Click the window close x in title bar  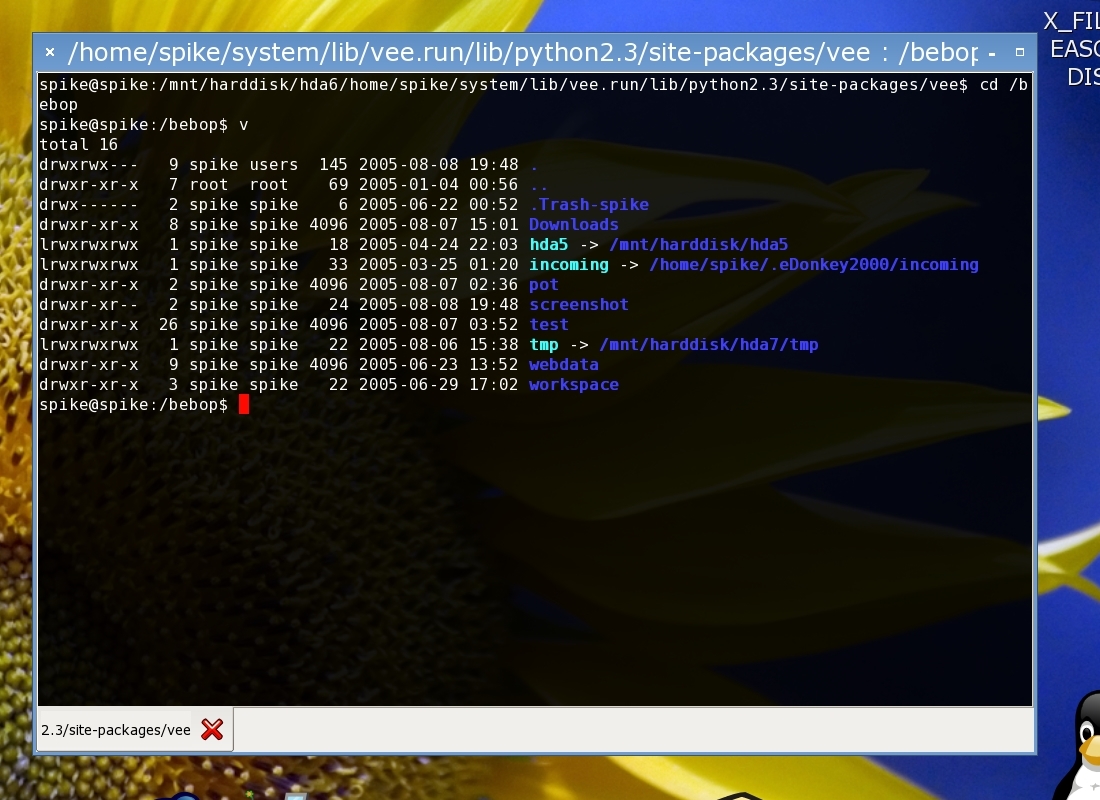pos(50,52)
